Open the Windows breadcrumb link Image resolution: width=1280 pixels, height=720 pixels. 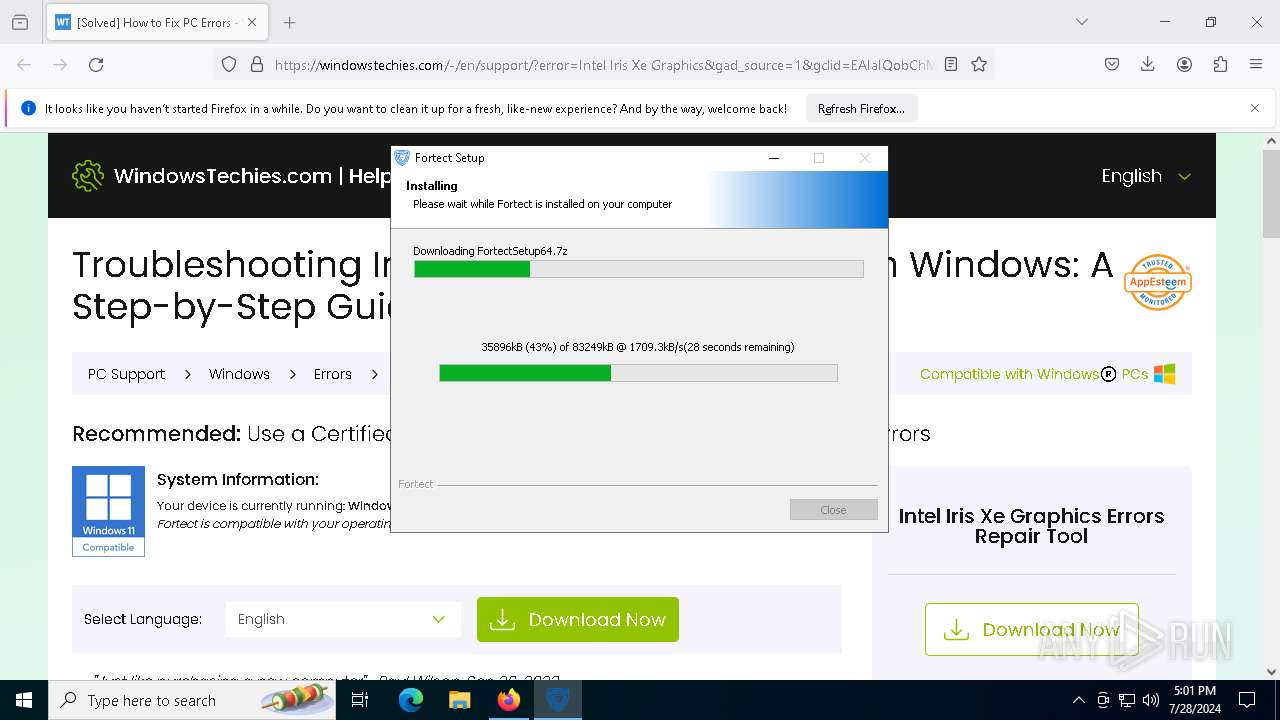239,374
